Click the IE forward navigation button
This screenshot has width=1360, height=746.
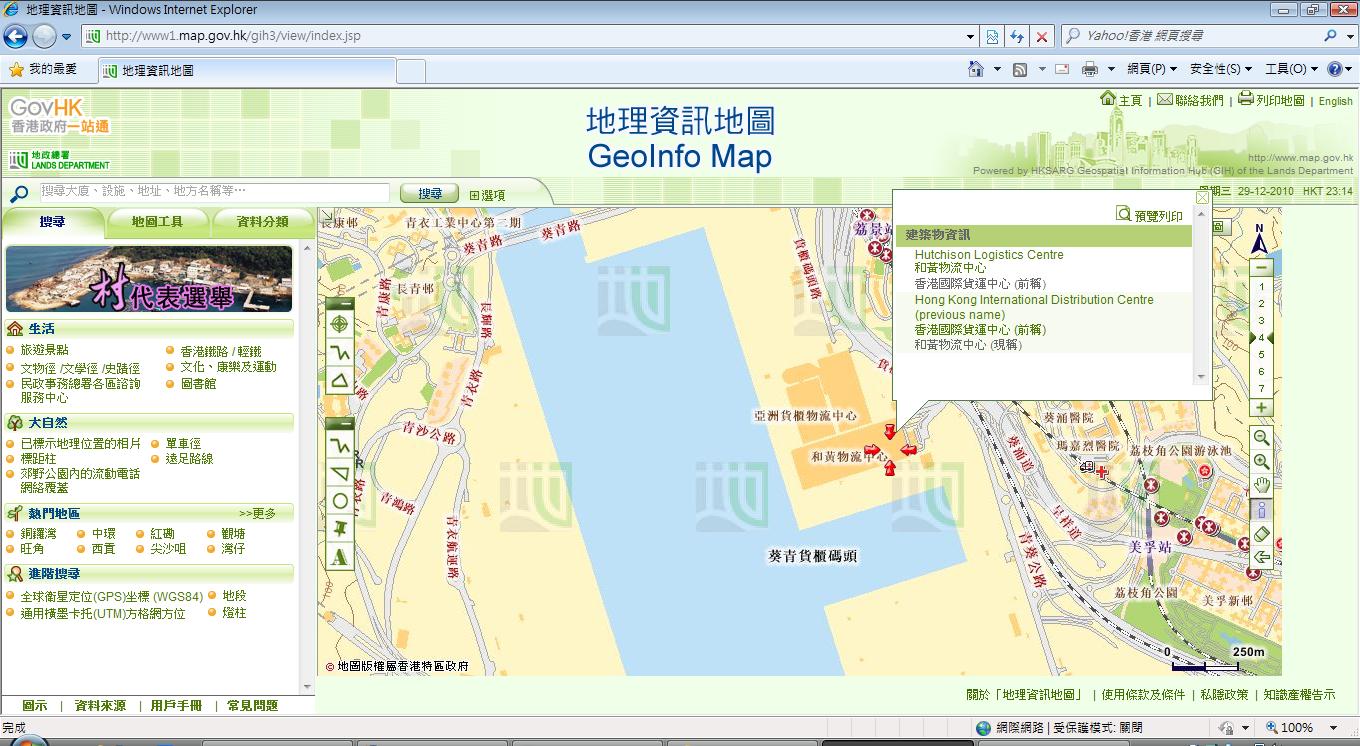point(44,36)
